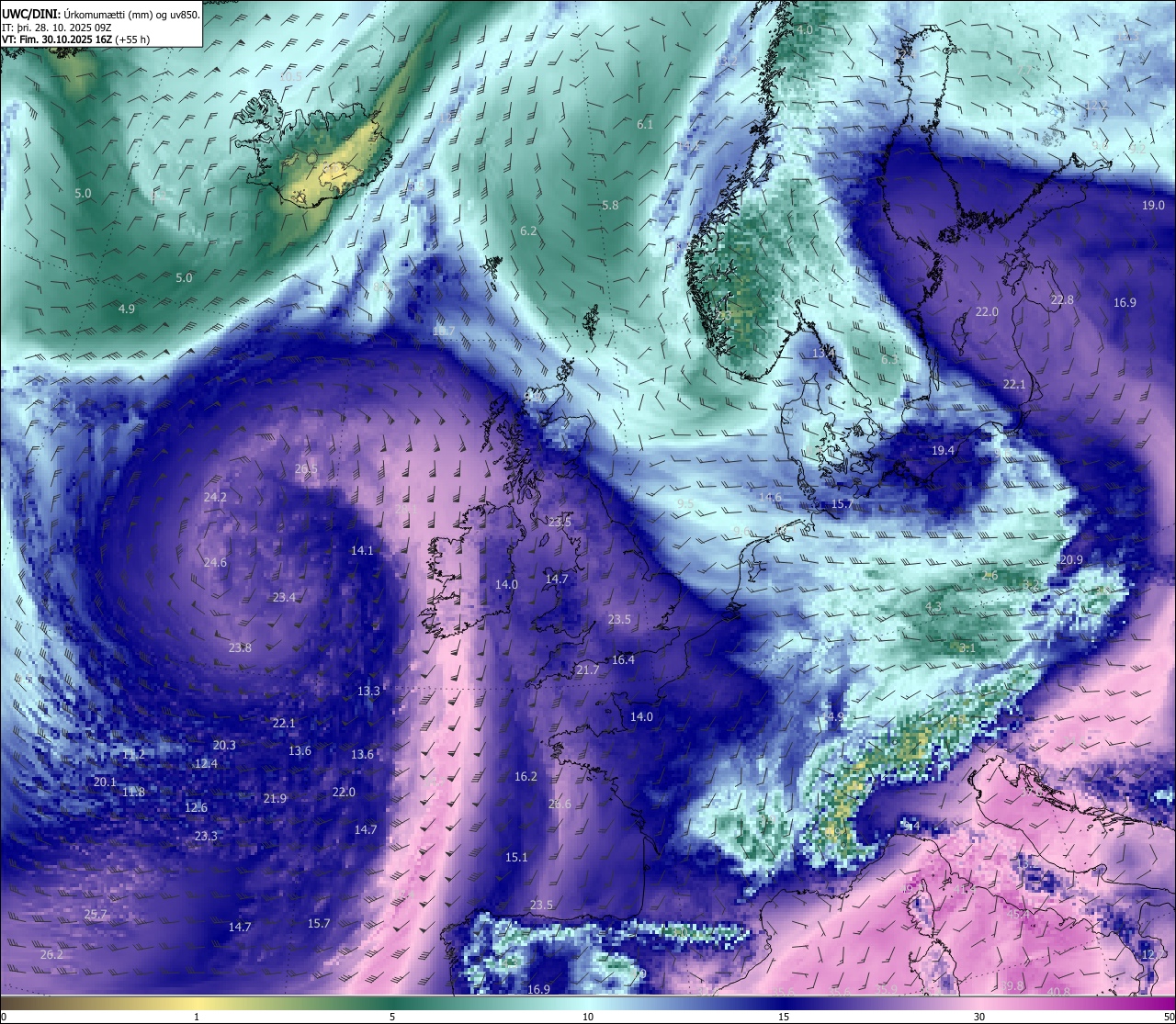Select the IT initial time line 28.10.2025 09Z

(x=57, y=27)
